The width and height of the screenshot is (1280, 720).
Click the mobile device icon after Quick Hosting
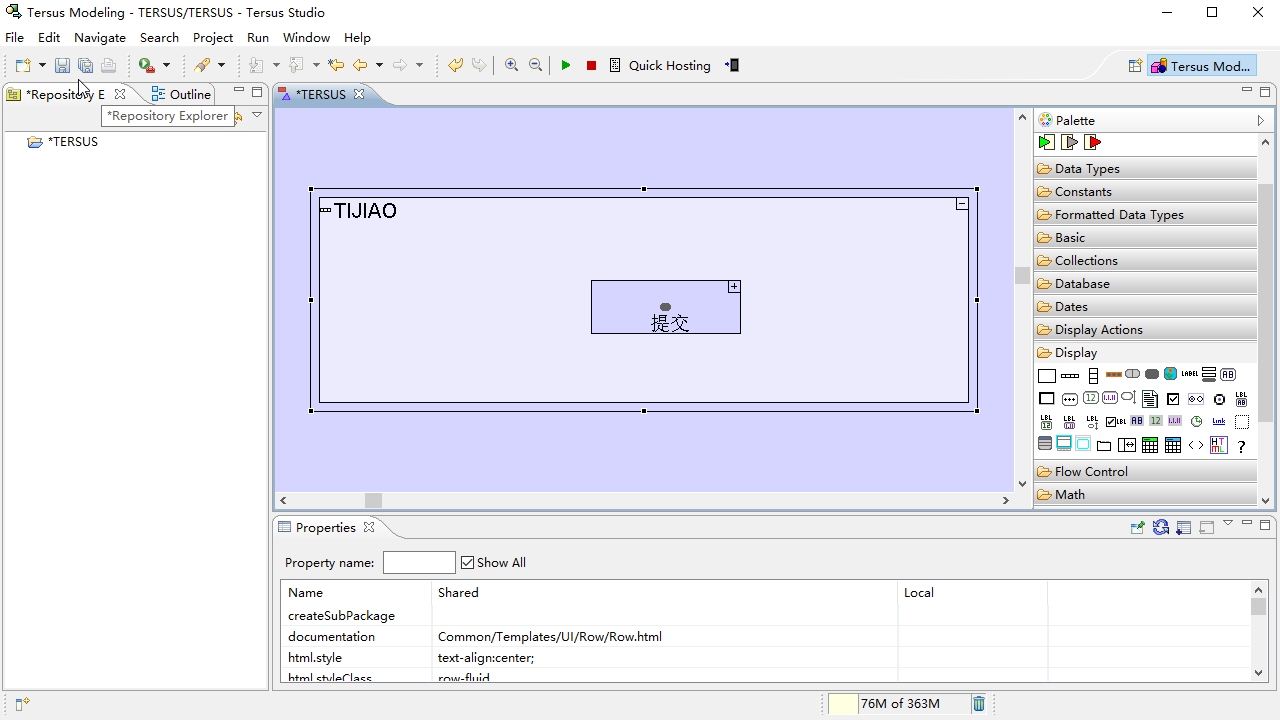click(732, 65)
